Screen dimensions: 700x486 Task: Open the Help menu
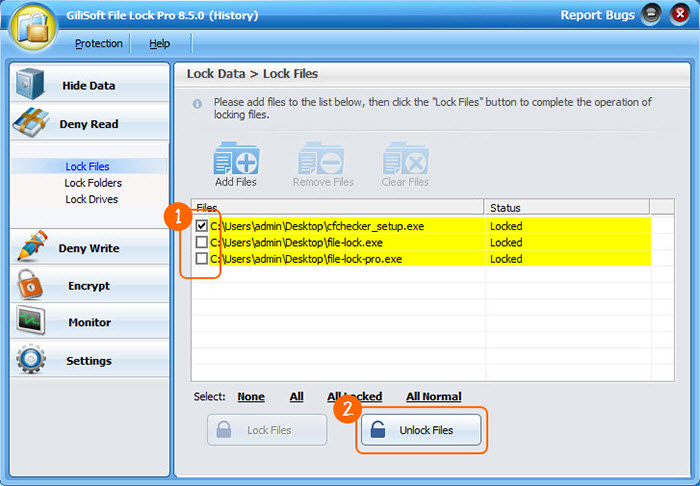click(159, 43)
